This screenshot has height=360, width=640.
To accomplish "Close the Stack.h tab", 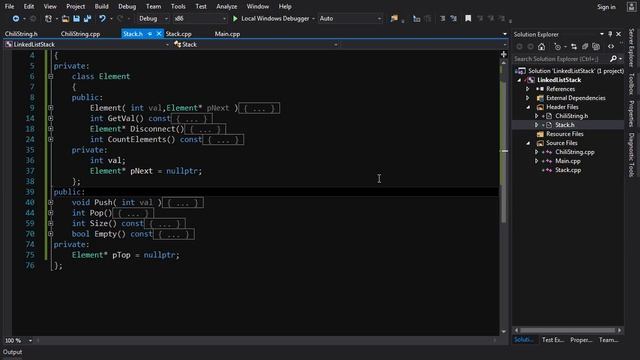I will tap(159, 34).
